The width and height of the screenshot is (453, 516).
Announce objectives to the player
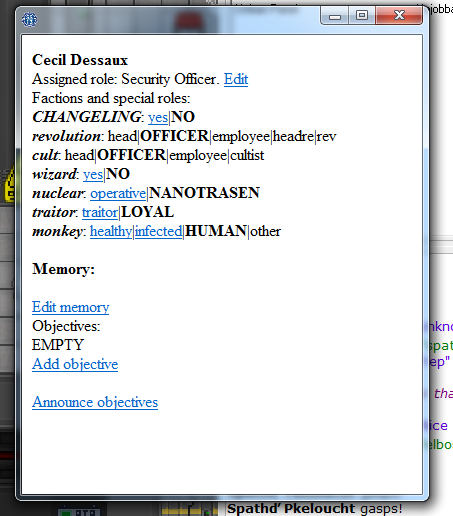pos(95,402)
